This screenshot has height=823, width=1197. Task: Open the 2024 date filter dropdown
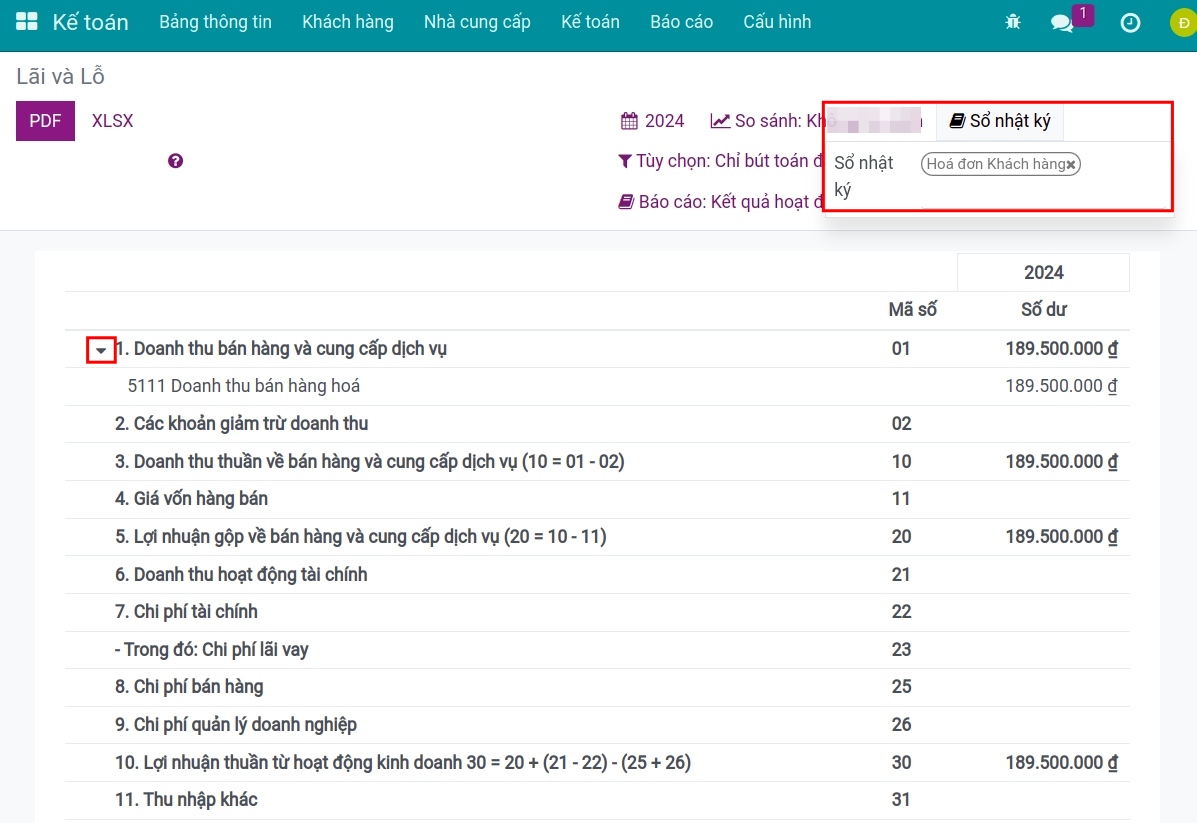point(653,121)
